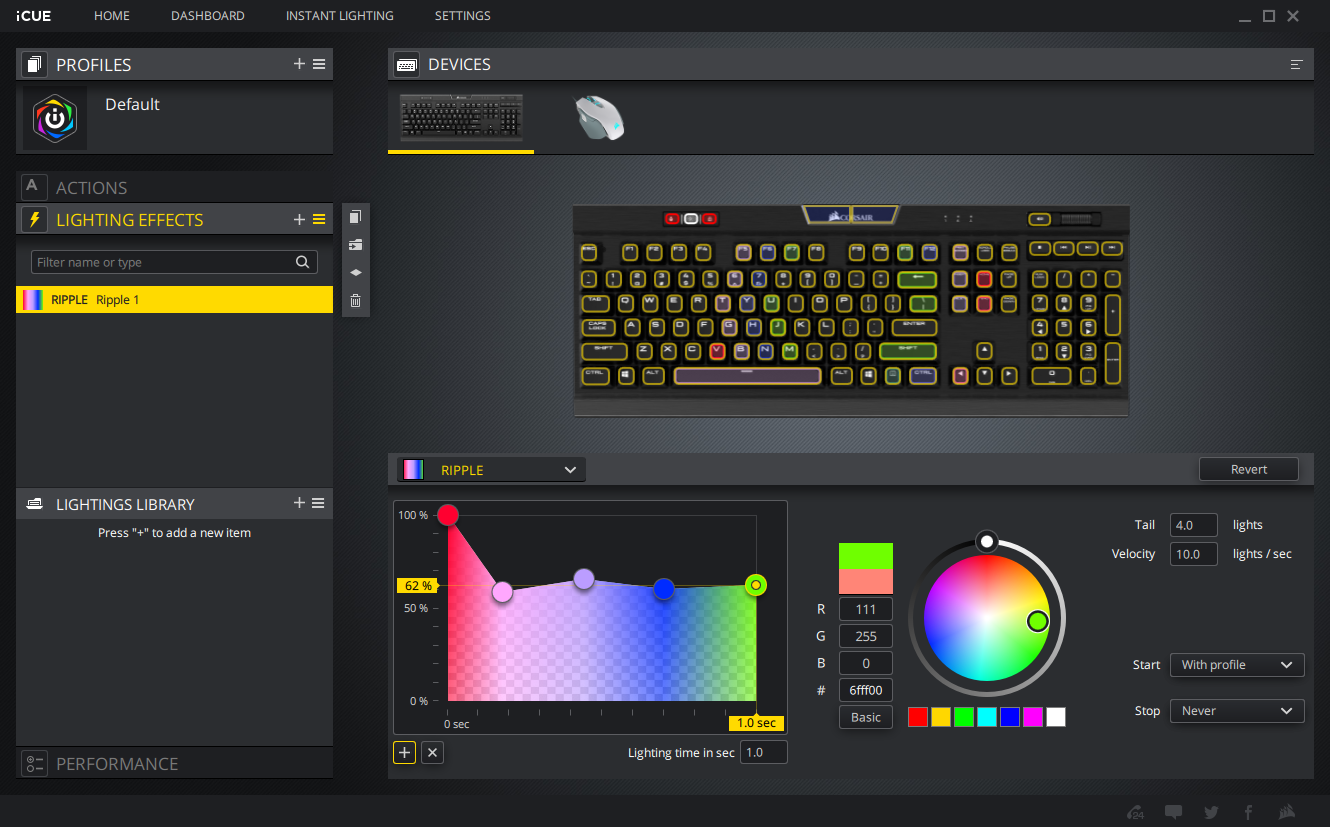Add a new profile with plus icon

(x=299, y=64)
